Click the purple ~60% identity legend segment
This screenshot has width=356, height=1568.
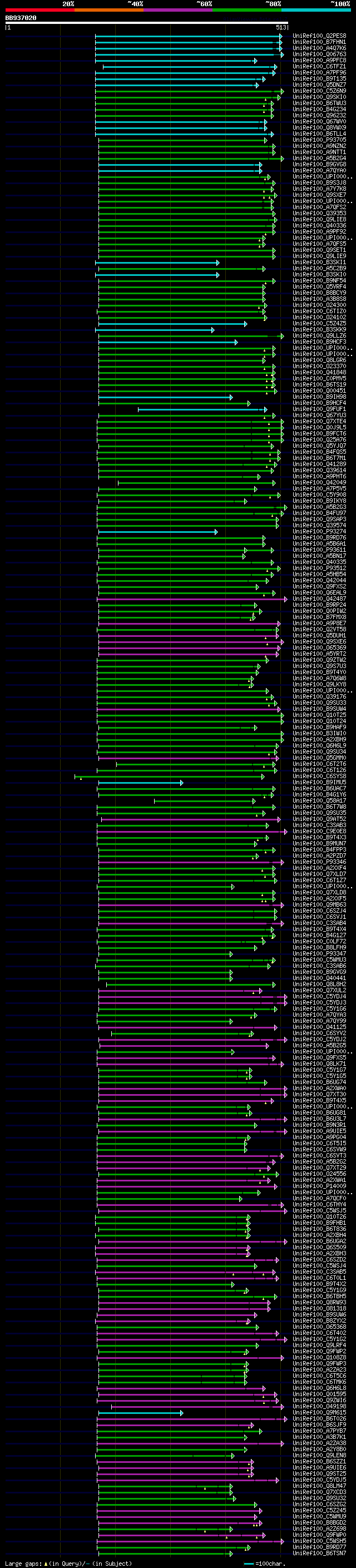point(177,11)
